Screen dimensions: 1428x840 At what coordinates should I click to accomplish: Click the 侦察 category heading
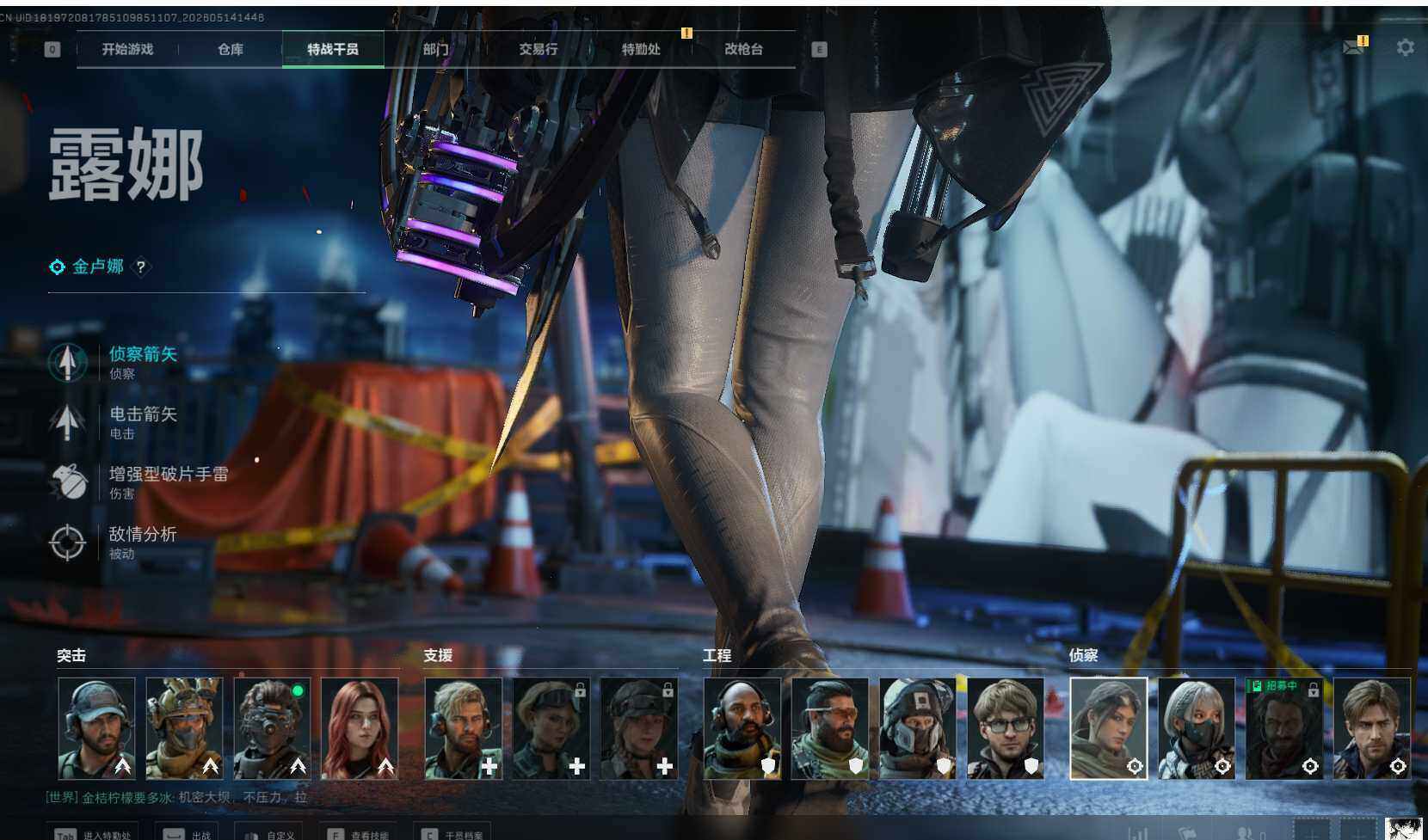pyautogui.click(x=1084, y=656)
